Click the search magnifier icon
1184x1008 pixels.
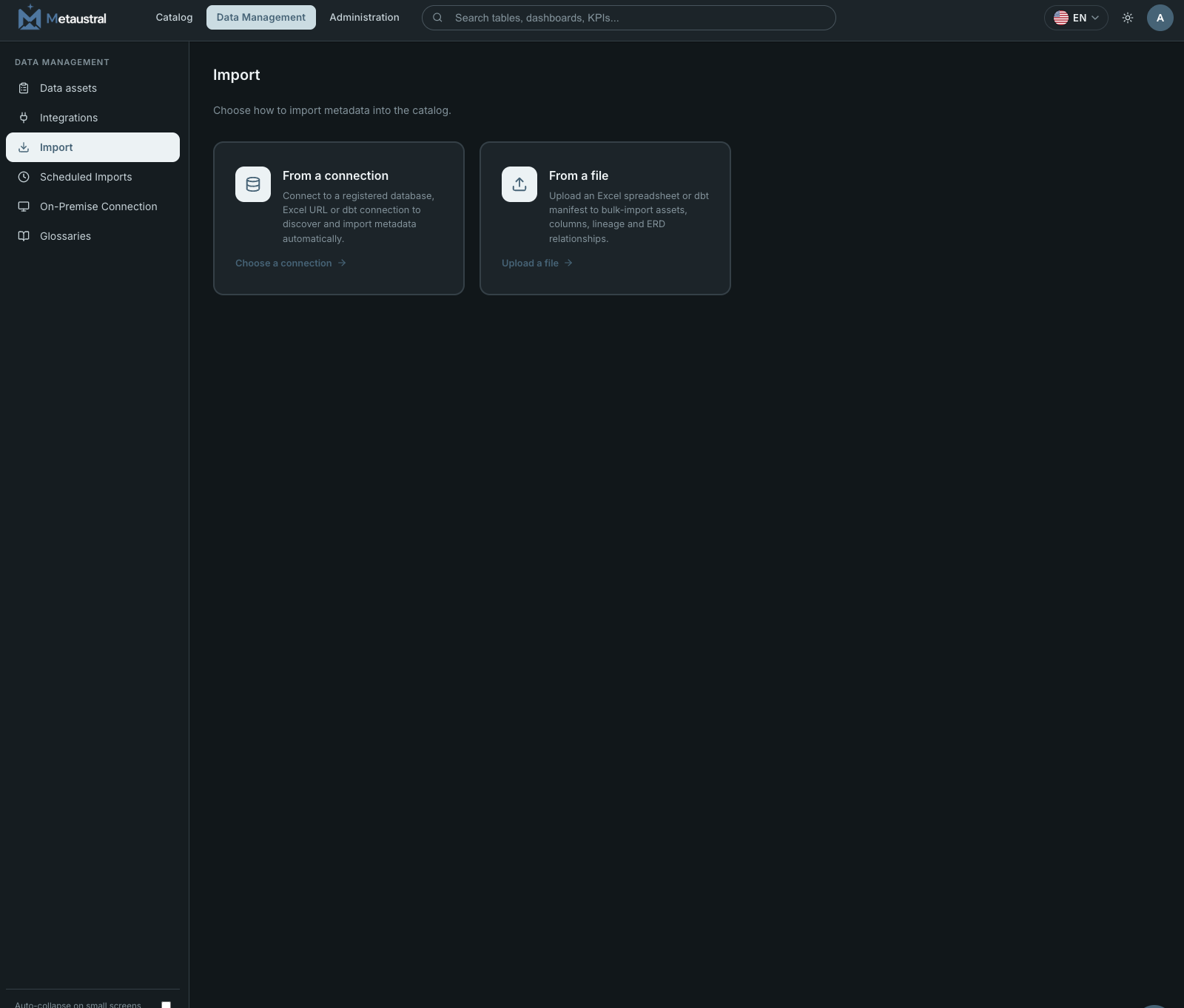point(437,18)
